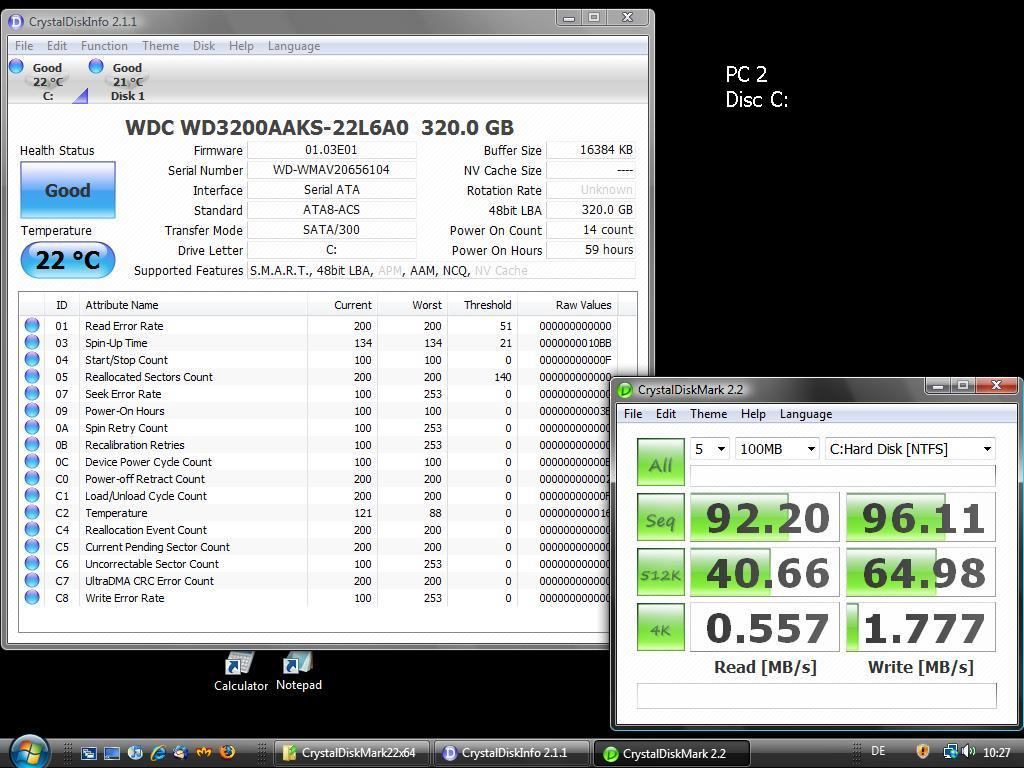
Task: Click the 4K write result 1.777
Action: coord(921,627)
